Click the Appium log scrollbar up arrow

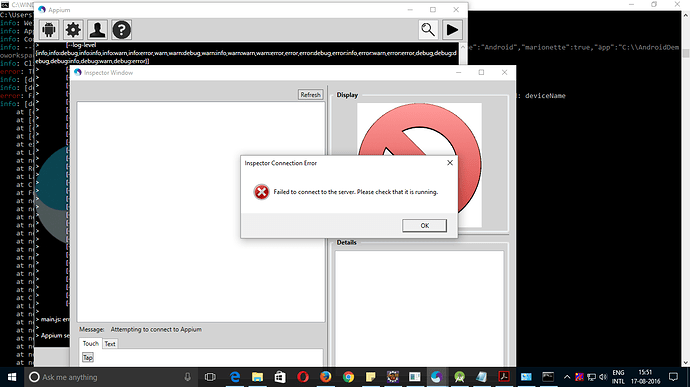tap(463, 47)
